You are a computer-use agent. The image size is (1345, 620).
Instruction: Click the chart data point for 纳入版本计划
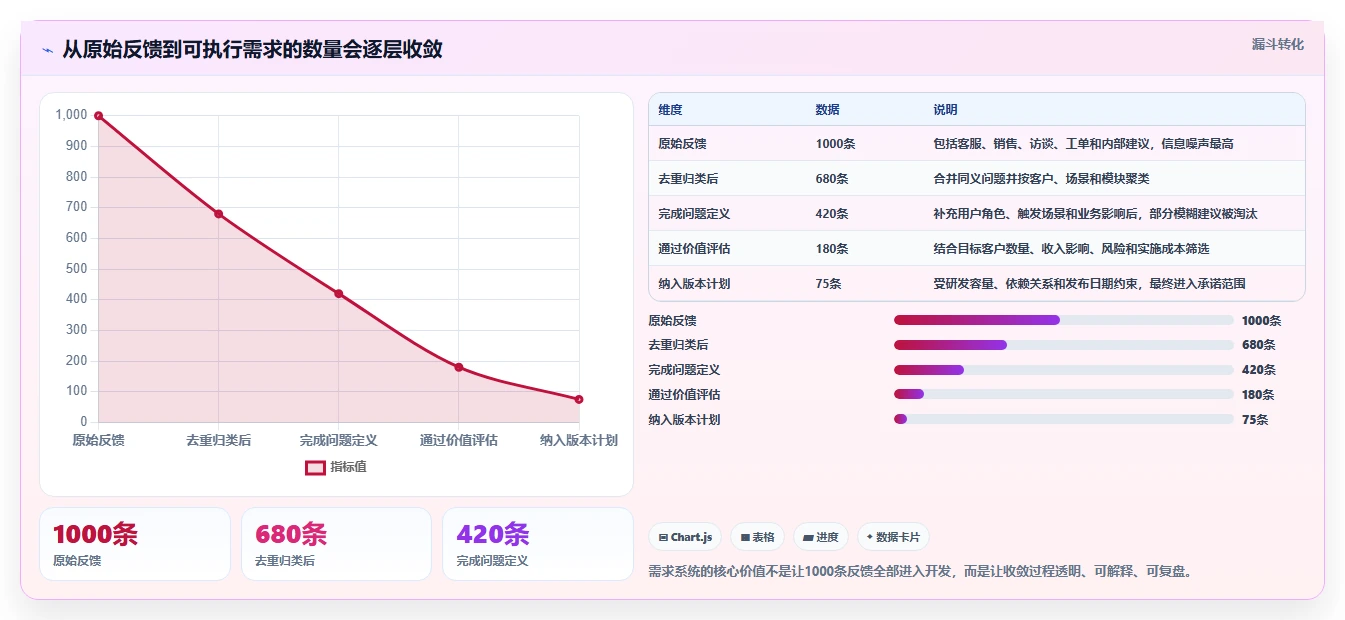pyautogui.click(x=578, y=399)
